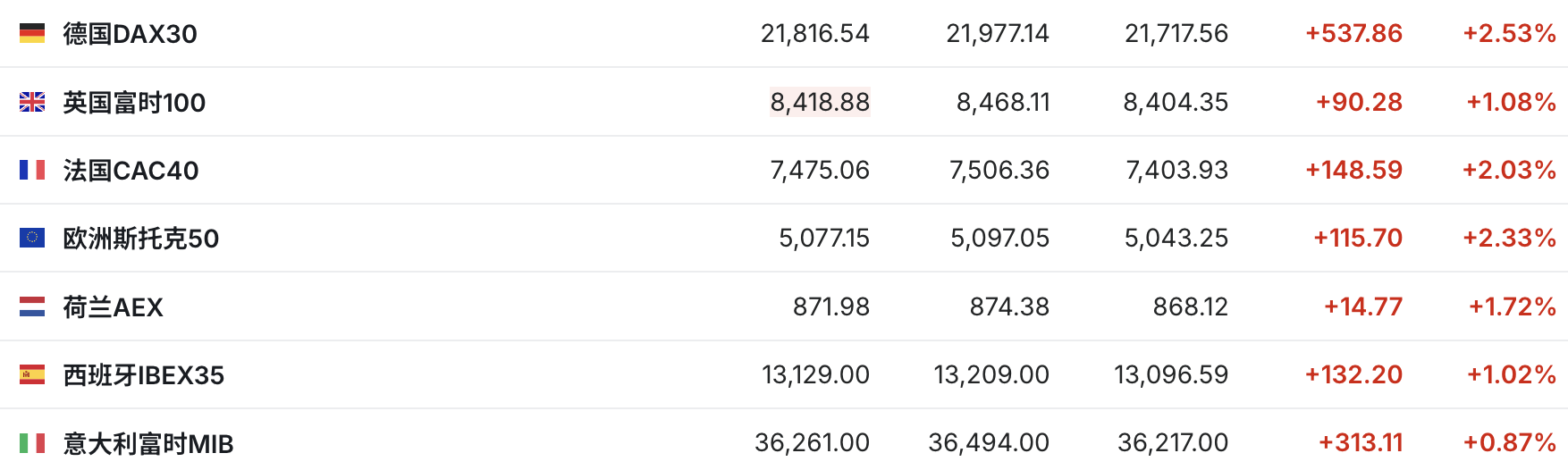Image resolution: width=1568 pixels, height=470 pixels.
Task: Select the 荷兰AEX index name
Action: [x=113, y=307]
